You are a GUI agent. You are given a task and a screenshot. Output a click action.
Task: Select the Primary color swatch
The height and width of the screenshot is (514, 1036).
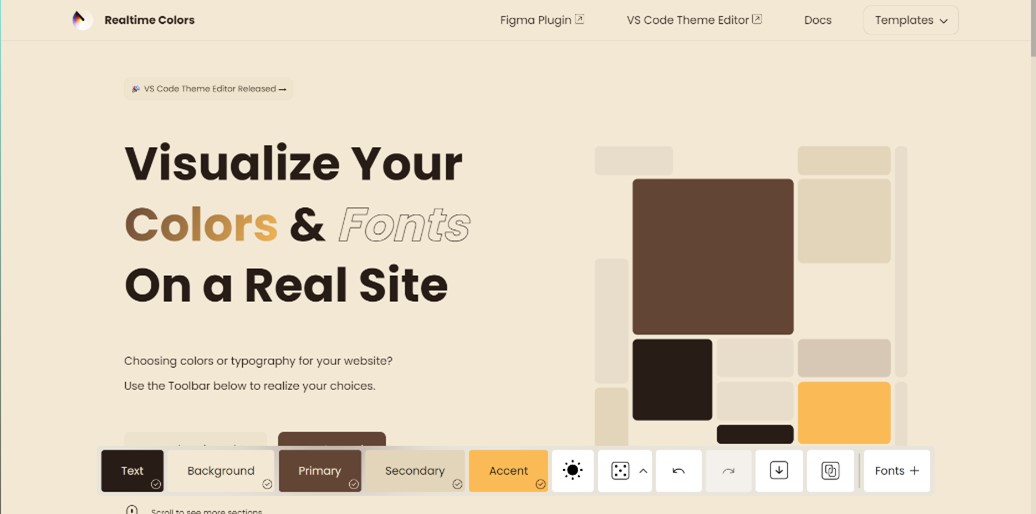coord(319,471)
